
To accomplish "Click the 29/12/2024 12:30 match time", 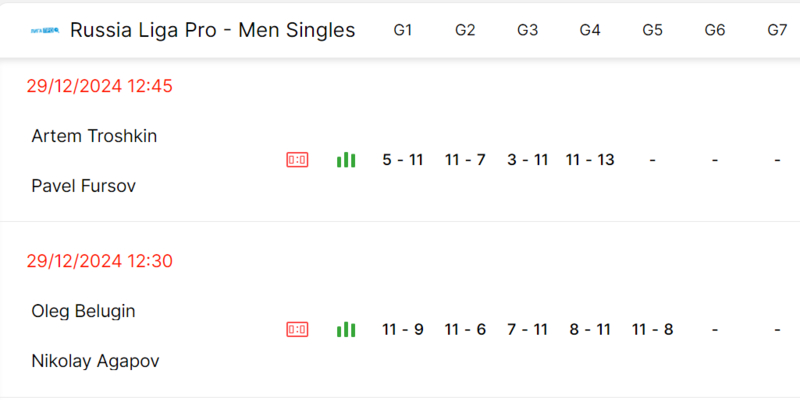I will coord(100,262).
